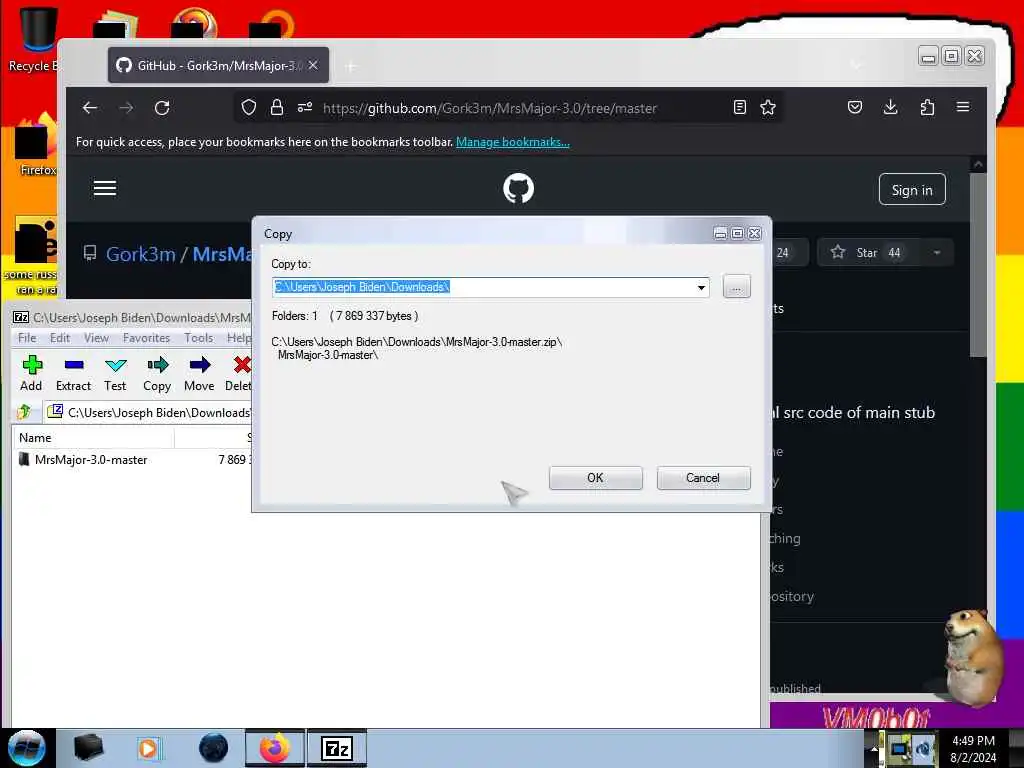Click the Firefox tracking protection shield icon
The height and width of the screenshot is (768, 1024).
pos(249,108)
